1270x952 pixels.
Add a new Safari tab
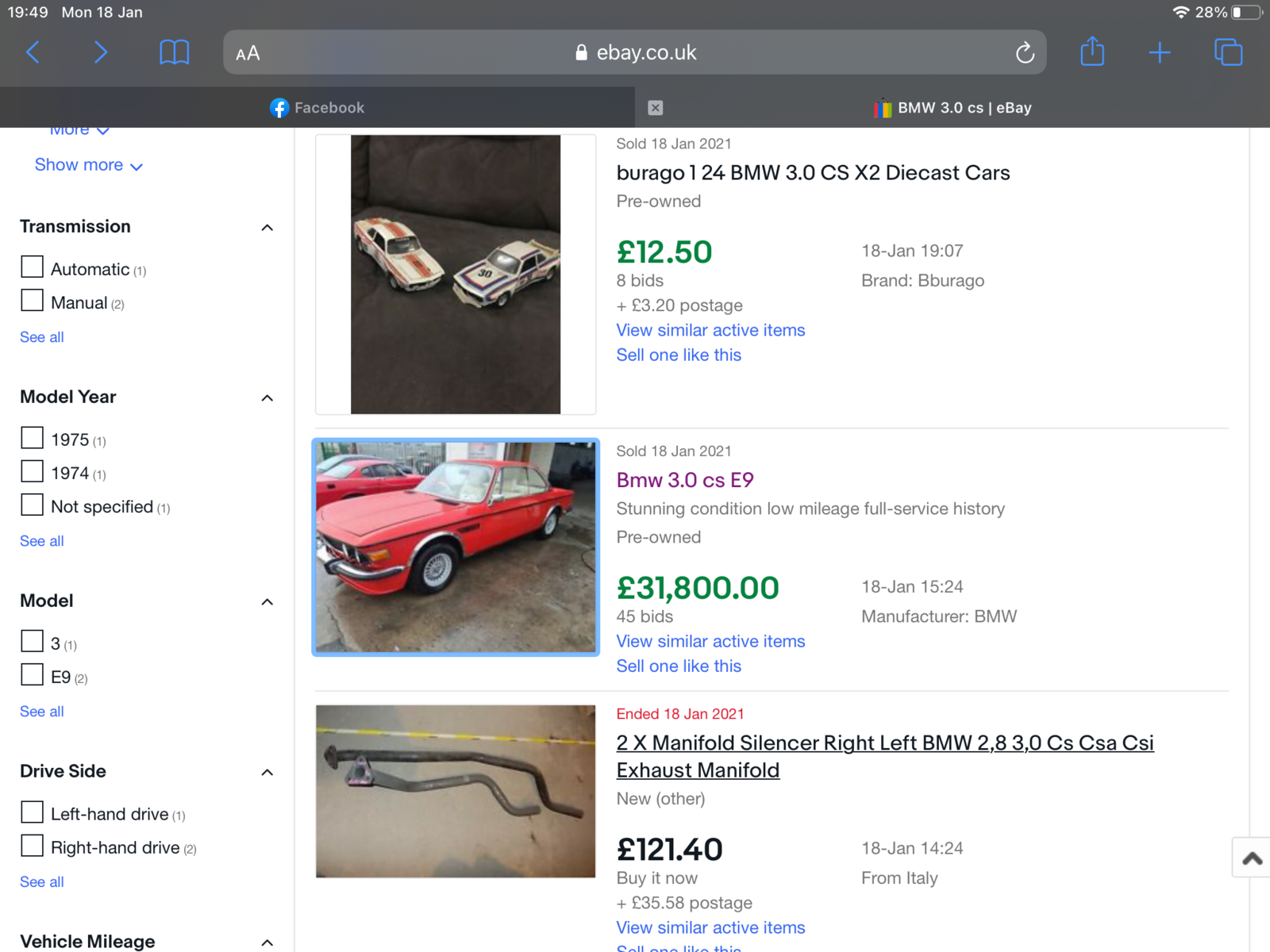[x=1160, y=52]
